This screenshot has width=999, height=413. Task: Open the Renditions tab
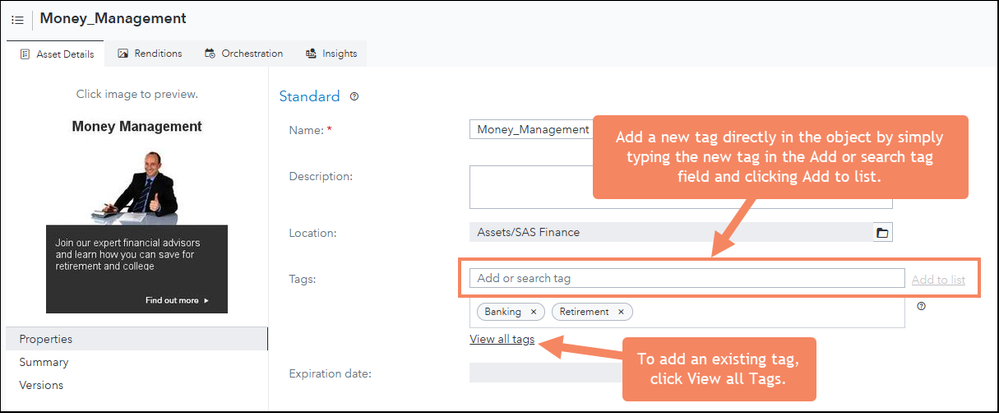click(x=150, y=54)
